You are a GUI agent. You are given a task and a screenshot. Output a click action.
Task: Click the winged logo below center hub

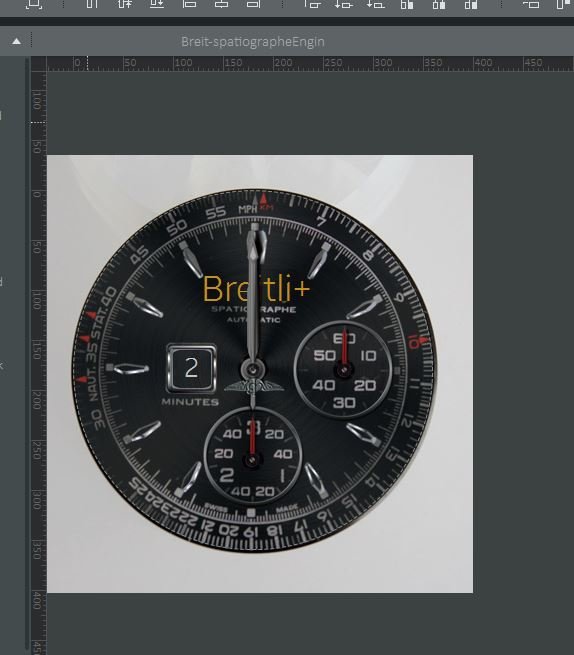254,387
